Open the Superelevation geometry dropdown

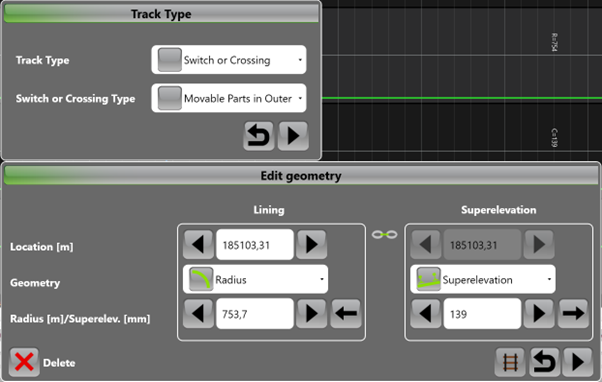pyautogui.click(x=483, y=279)
